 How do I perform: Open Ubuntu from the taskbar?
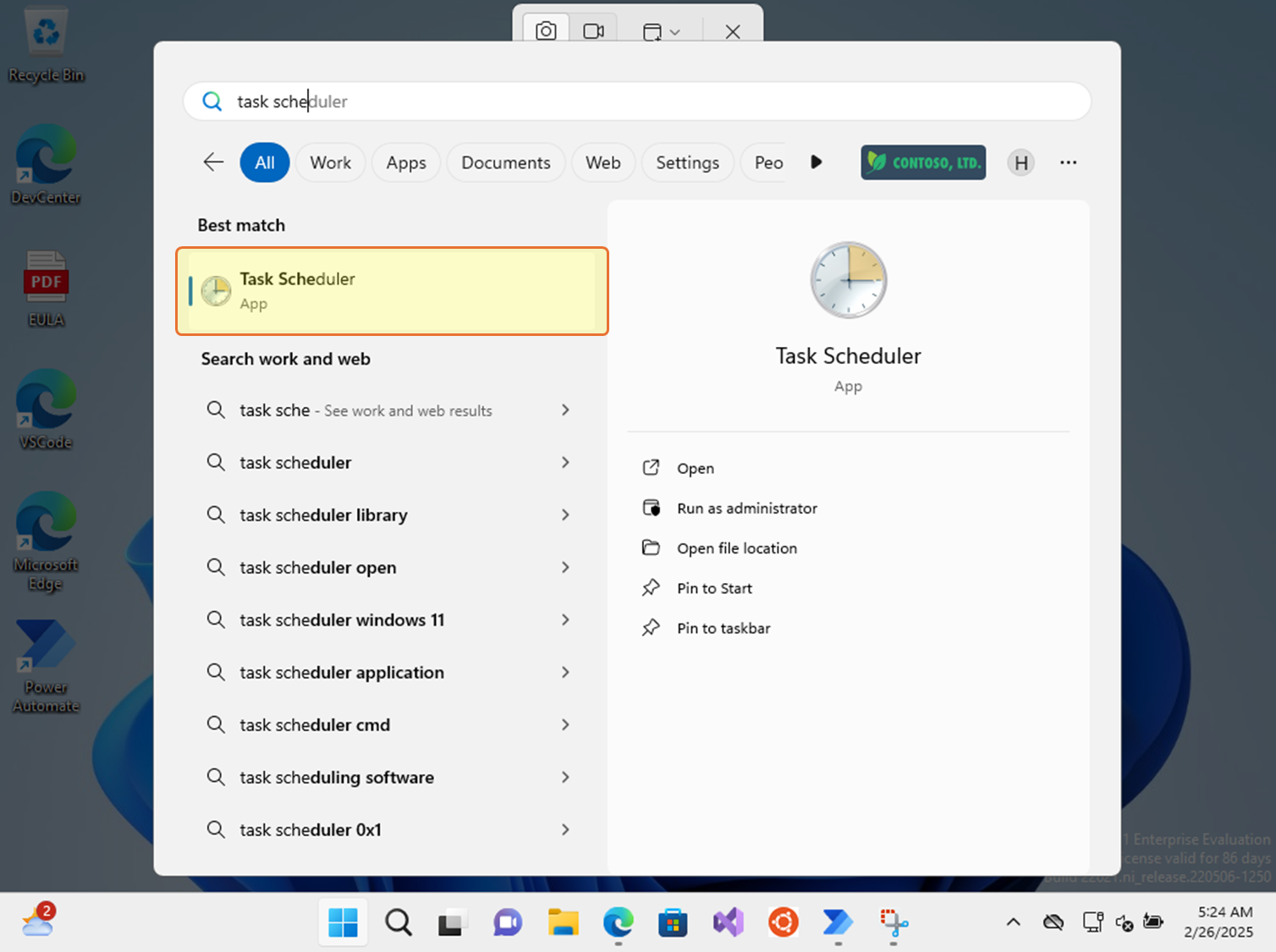[x=783, y=922]
